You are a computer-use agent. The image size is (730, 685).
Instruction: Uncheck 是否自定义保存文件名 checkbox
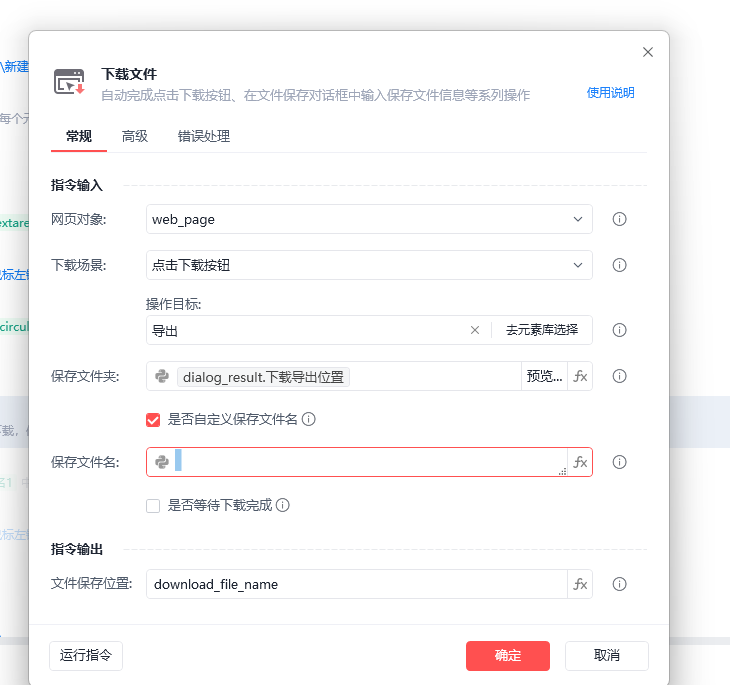pos(153,420)
